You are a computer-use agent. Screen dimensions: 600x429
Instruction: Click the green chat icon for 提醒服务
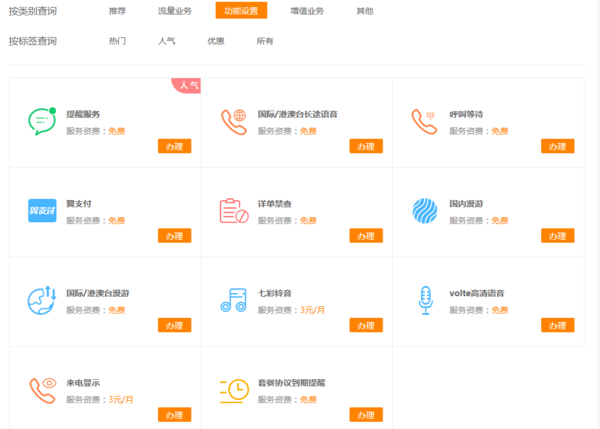42,121
